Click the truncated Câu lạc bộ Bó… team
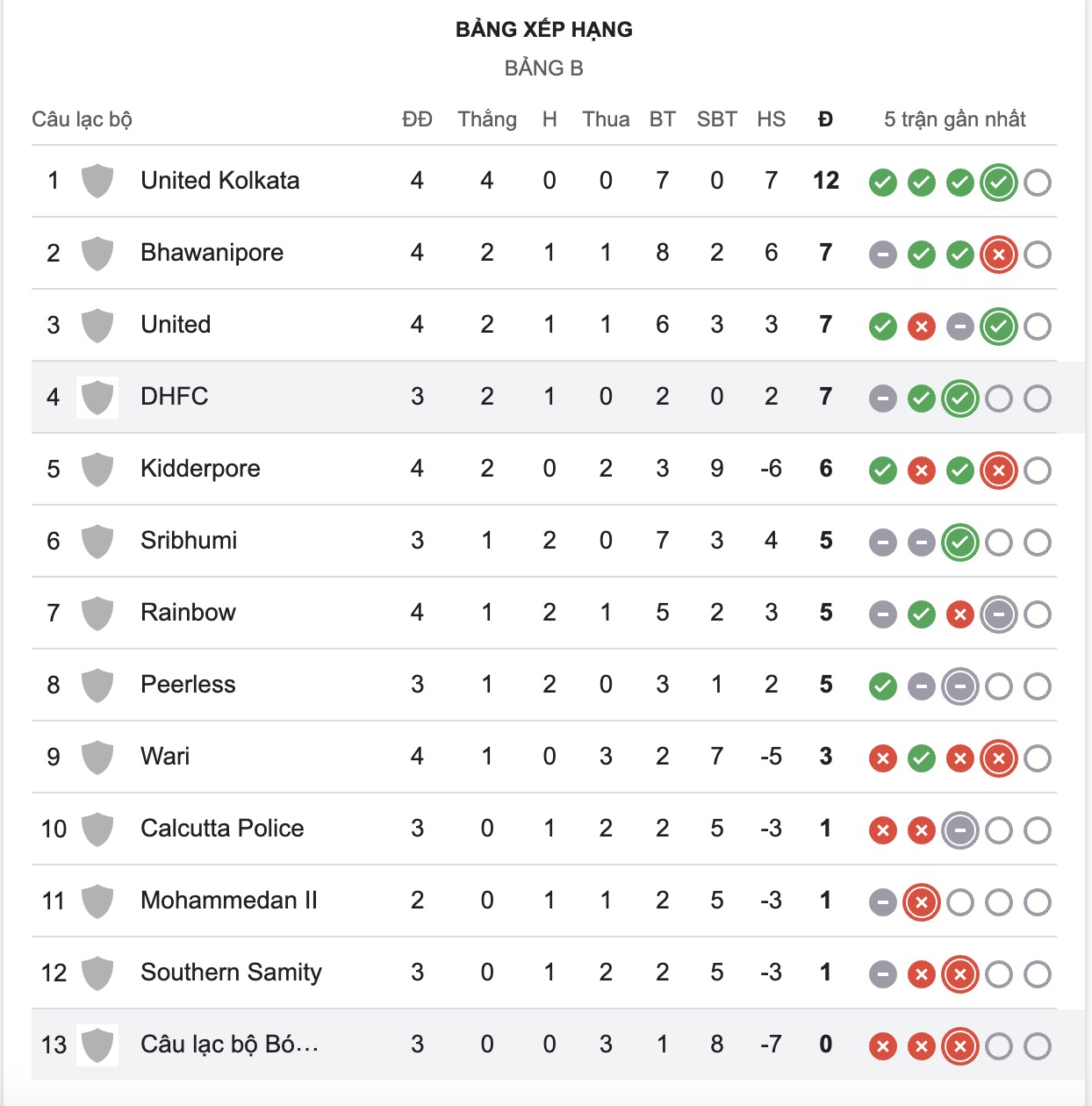The image size is (1092, 1106). pyautogui.click(x=229, y=1045)
